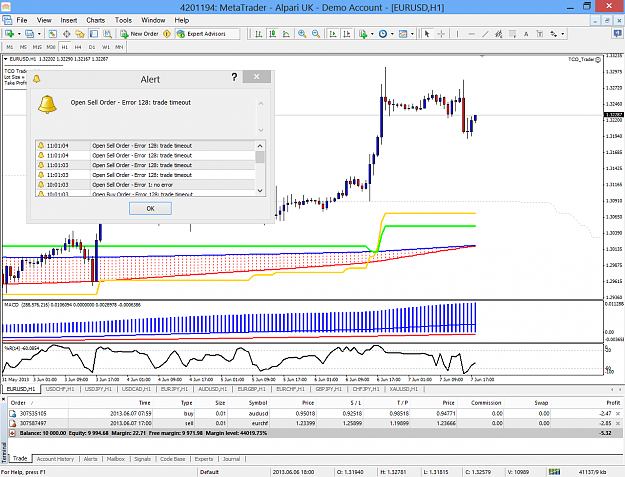The image size is (625, 477).
Task: Select the Cursor arrow tool
Action: 427,34
